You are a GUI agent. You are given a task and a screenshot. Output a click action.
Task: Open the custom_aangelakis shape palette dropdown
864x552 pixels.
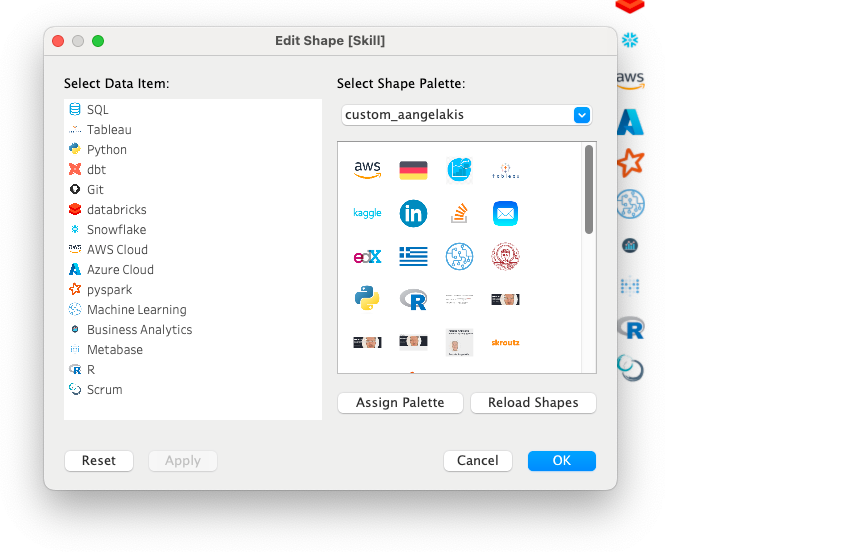[466, 115]
